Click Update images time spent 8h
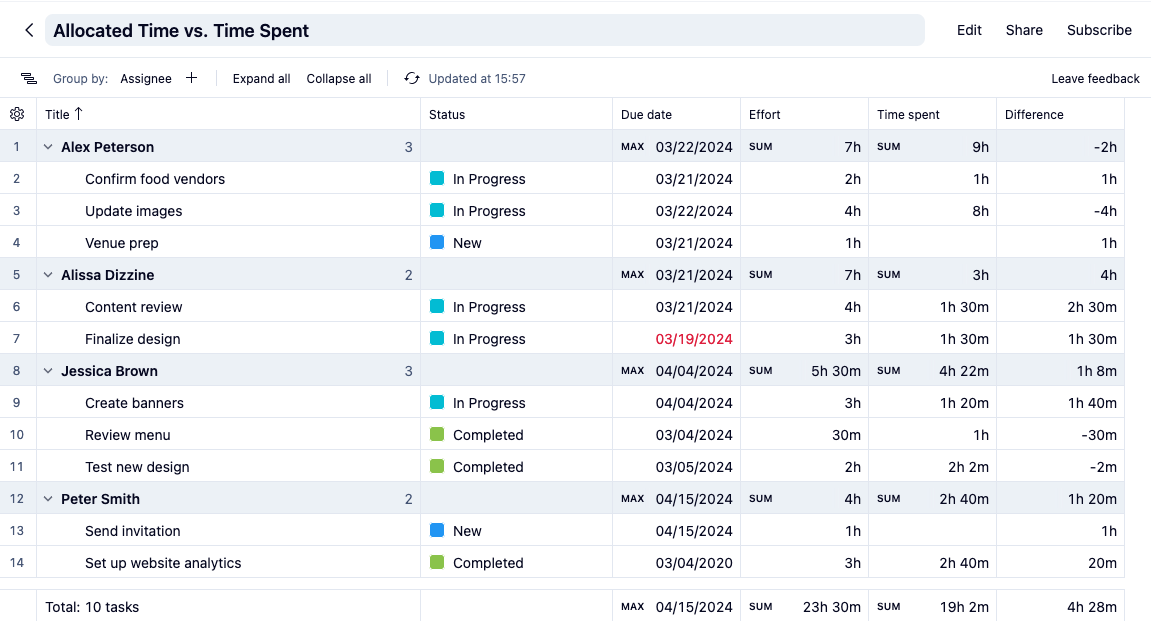 980,211
